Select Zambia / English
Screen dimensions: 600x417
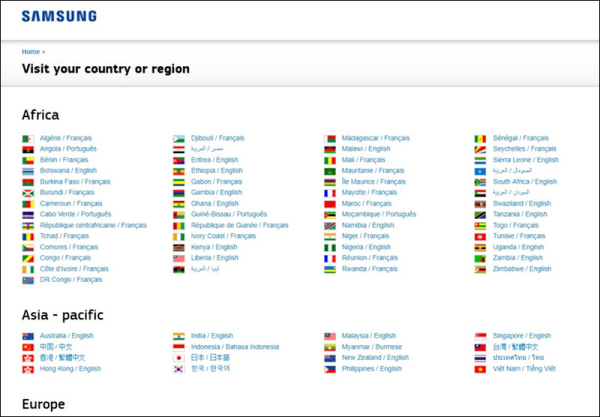pyautogui.click(x=518, y=258)
